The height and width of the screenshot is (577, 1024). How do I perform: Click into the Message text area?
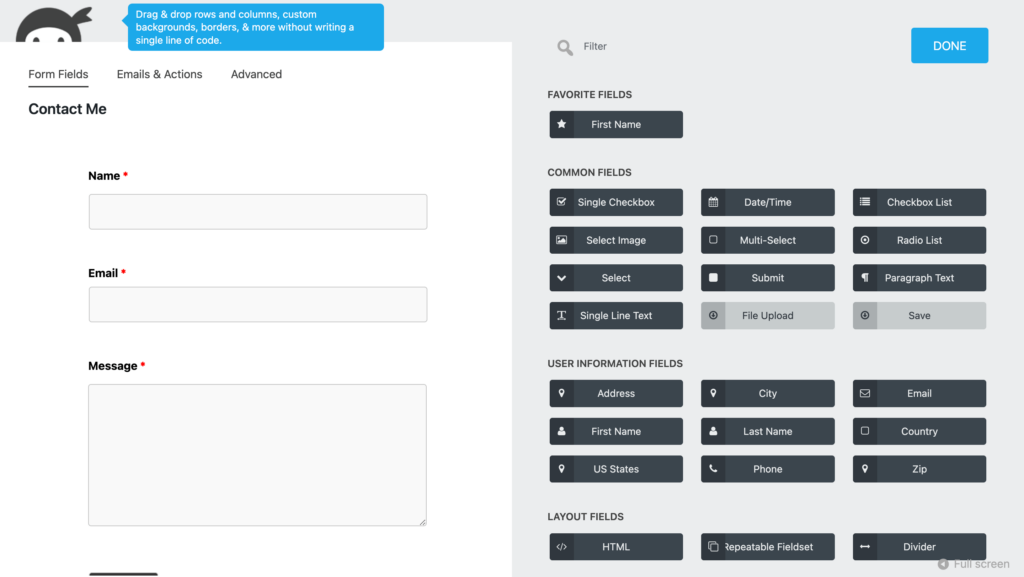click(257, 455)
